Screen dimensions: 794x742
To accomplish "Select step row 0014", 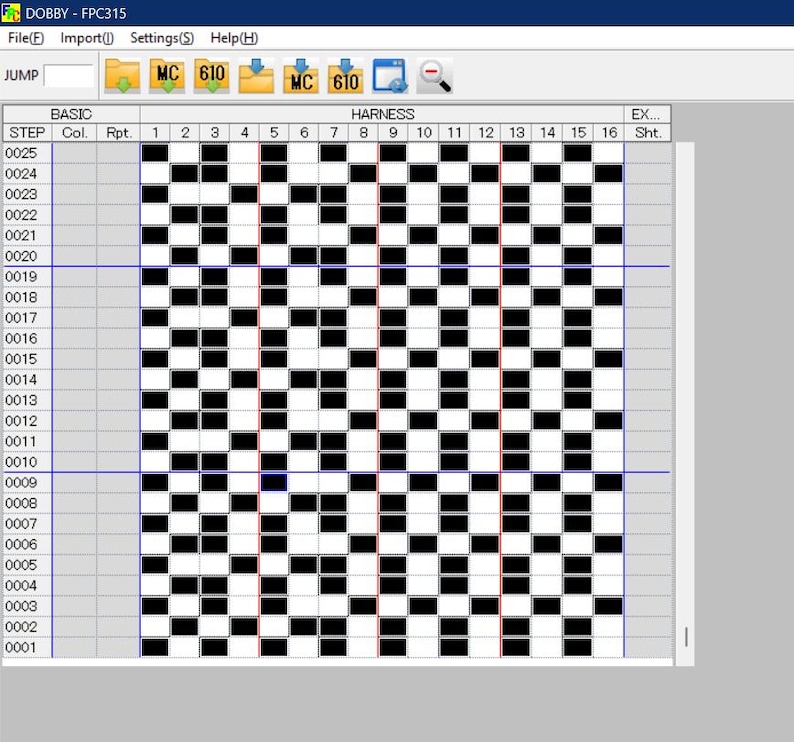I will click(x=27, y=380).
